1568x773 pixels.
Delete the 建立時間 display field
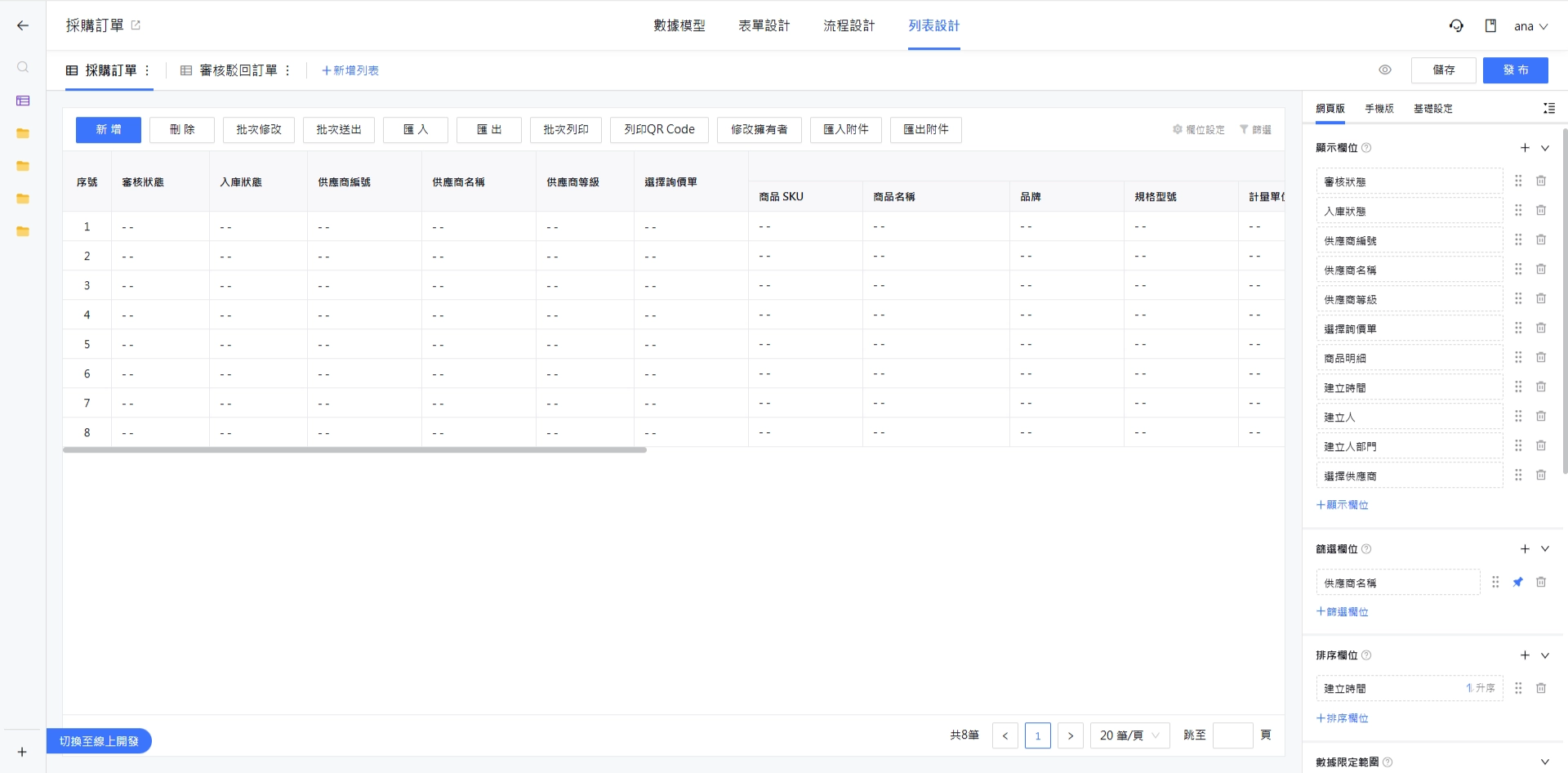coord(1541,386)
